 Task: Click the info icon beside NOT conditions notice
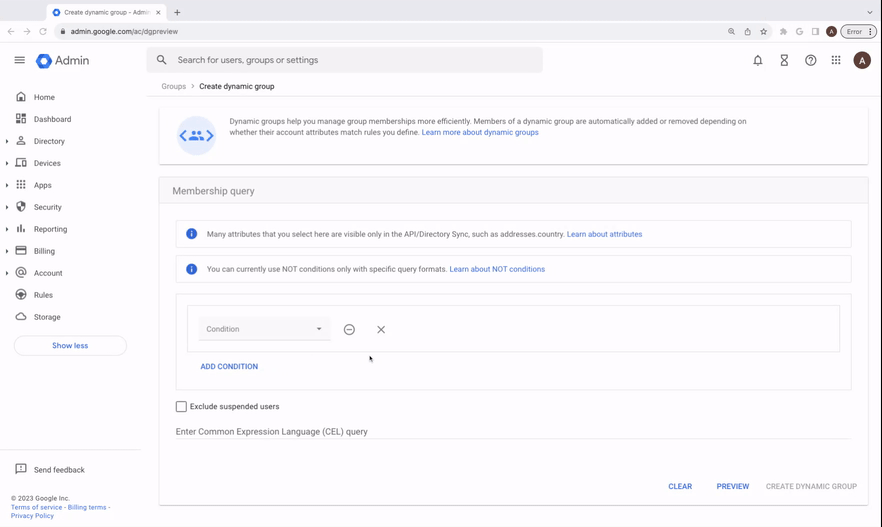192,269
